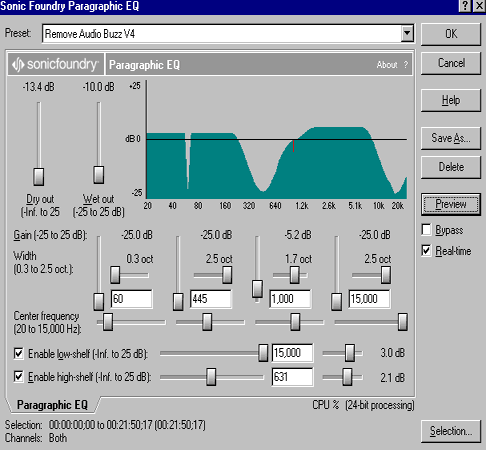
Task: Click the Sonic Foundry logo
Action: (55, 64)
